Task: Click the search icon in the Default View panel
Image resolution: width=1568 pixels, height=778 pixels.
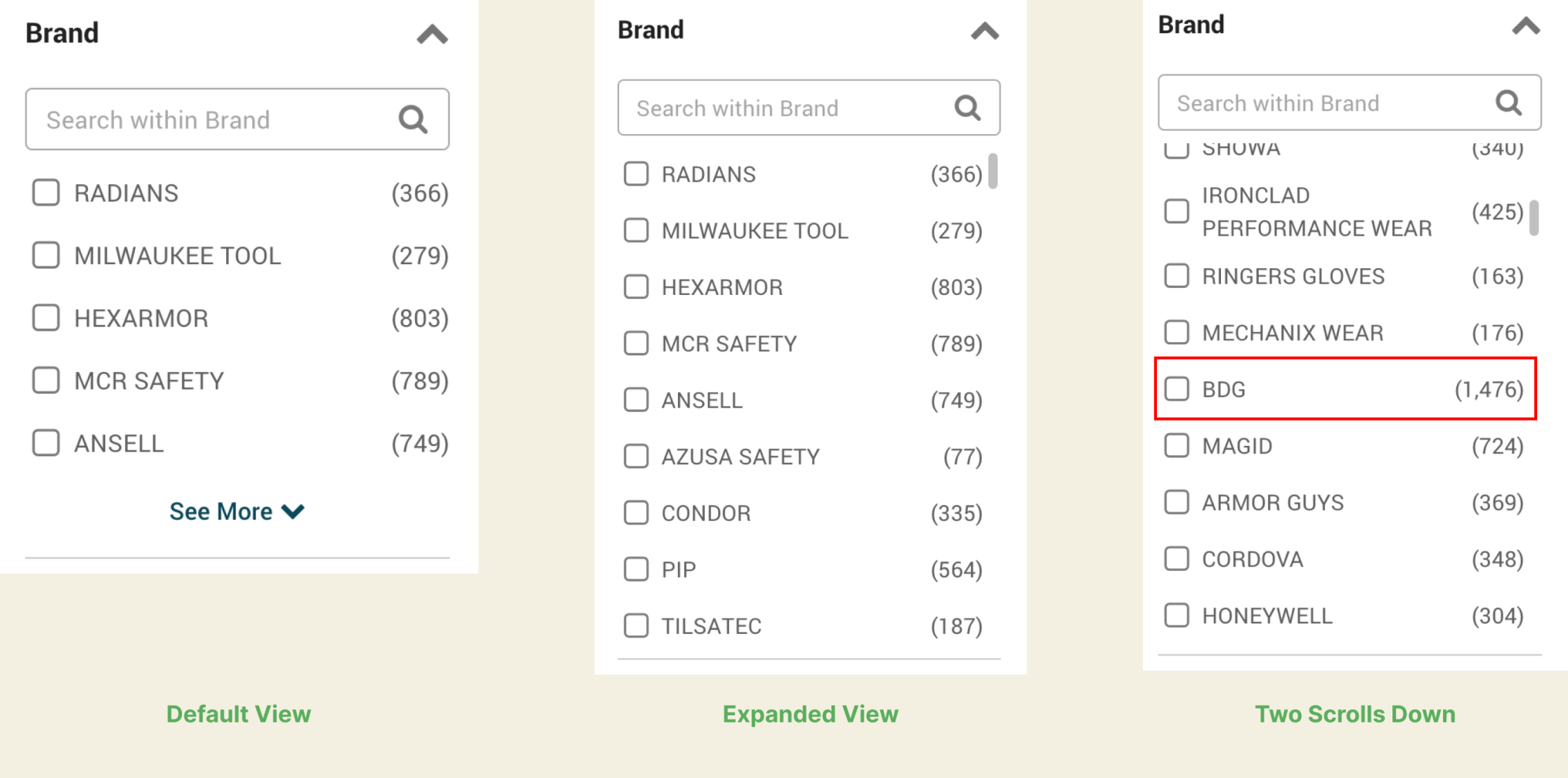Action: coord(412,119)
